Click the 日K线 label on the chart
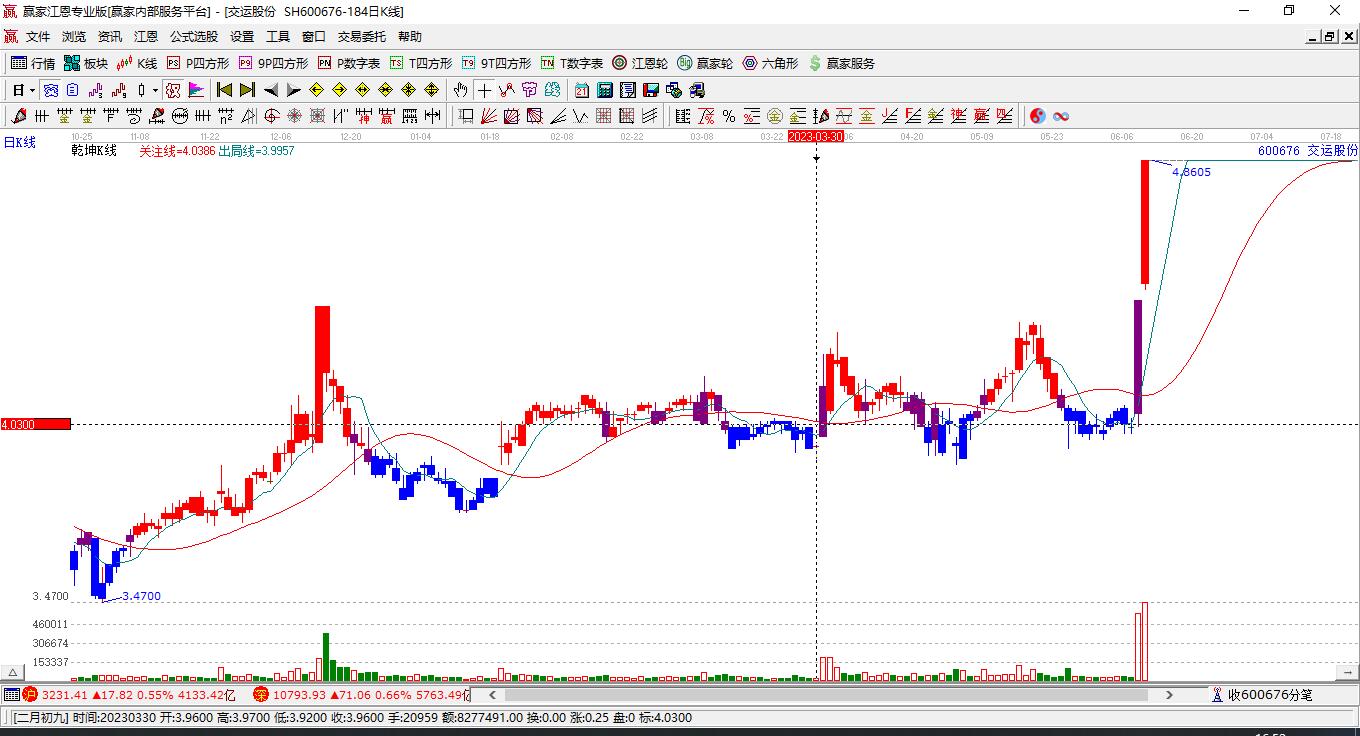Viewport: 1360px width, 736px height. tap(20, 143)
